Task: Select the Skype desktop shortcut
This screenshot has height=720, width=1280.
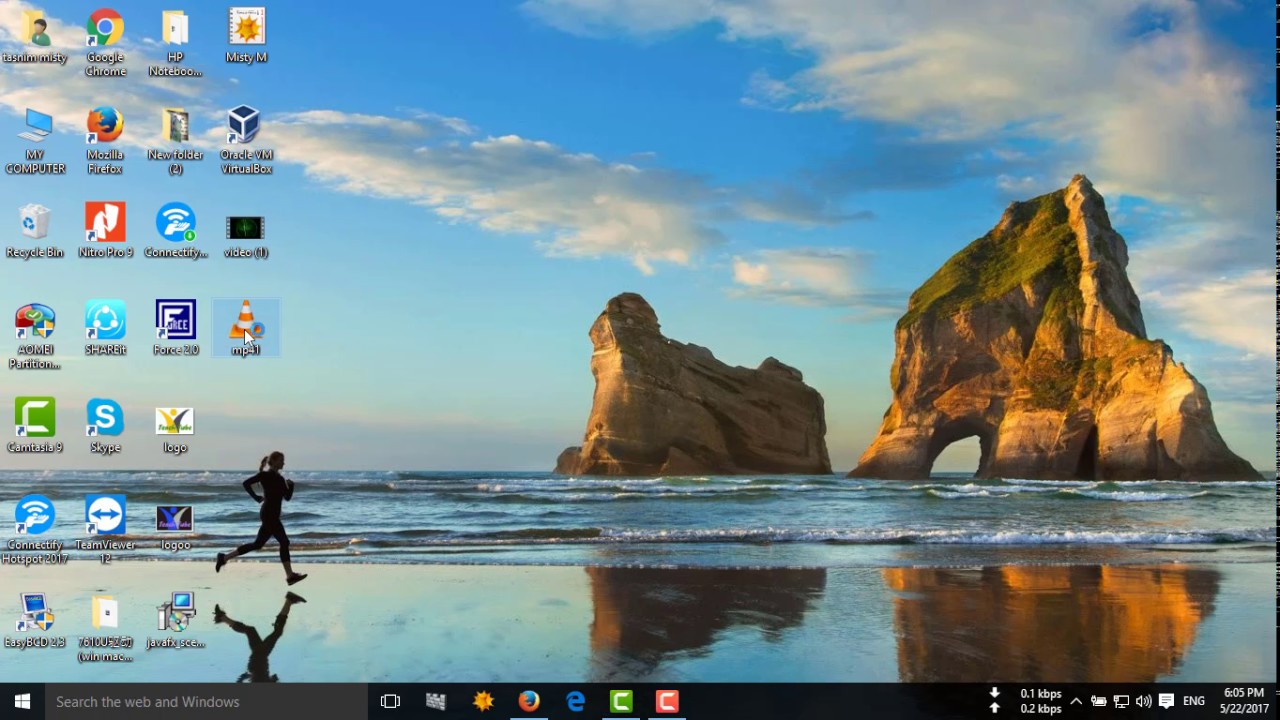Action: 105,425
